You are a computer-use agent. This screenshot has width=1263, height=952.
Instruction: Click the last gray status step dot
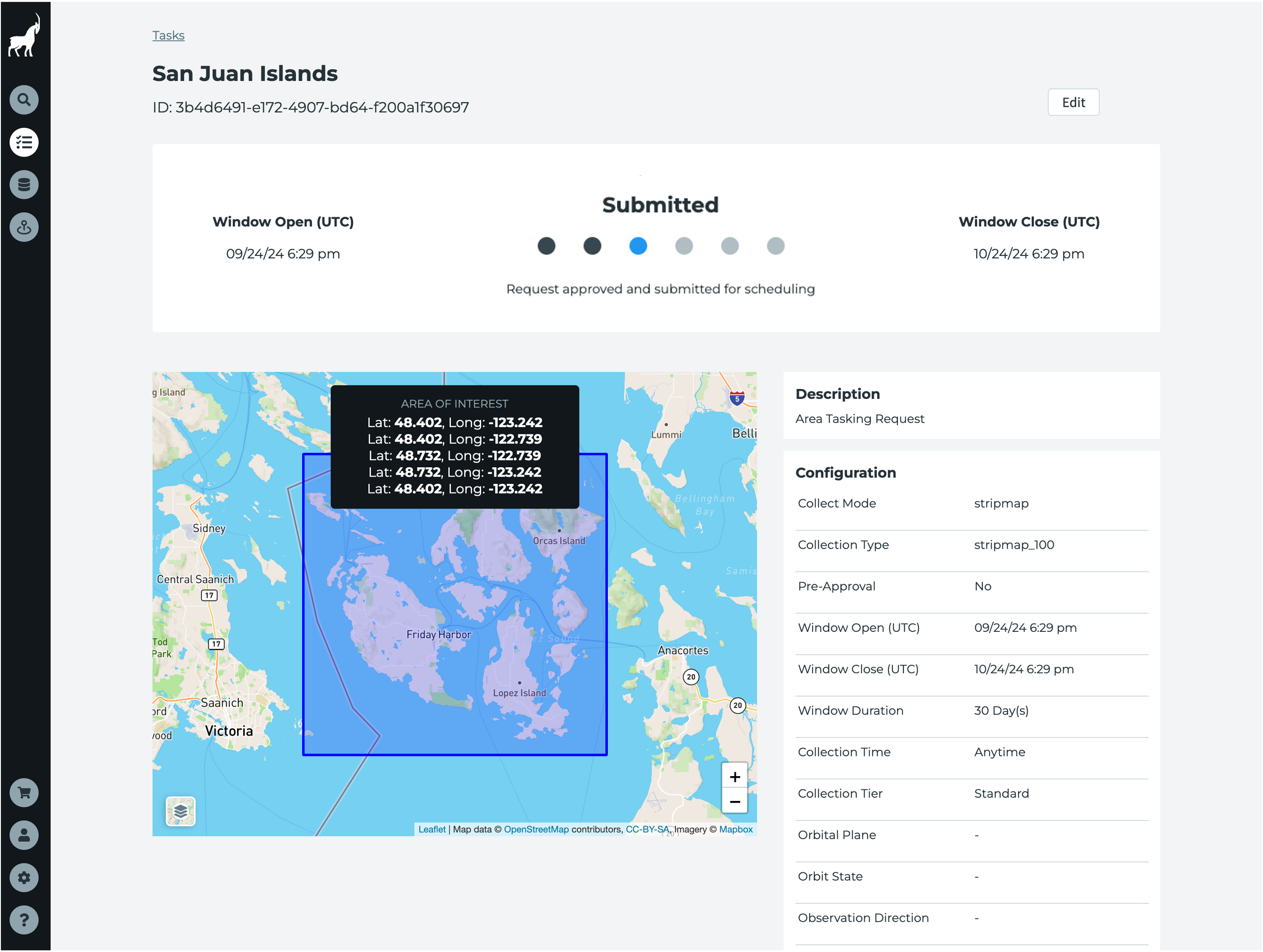point(776,246)
